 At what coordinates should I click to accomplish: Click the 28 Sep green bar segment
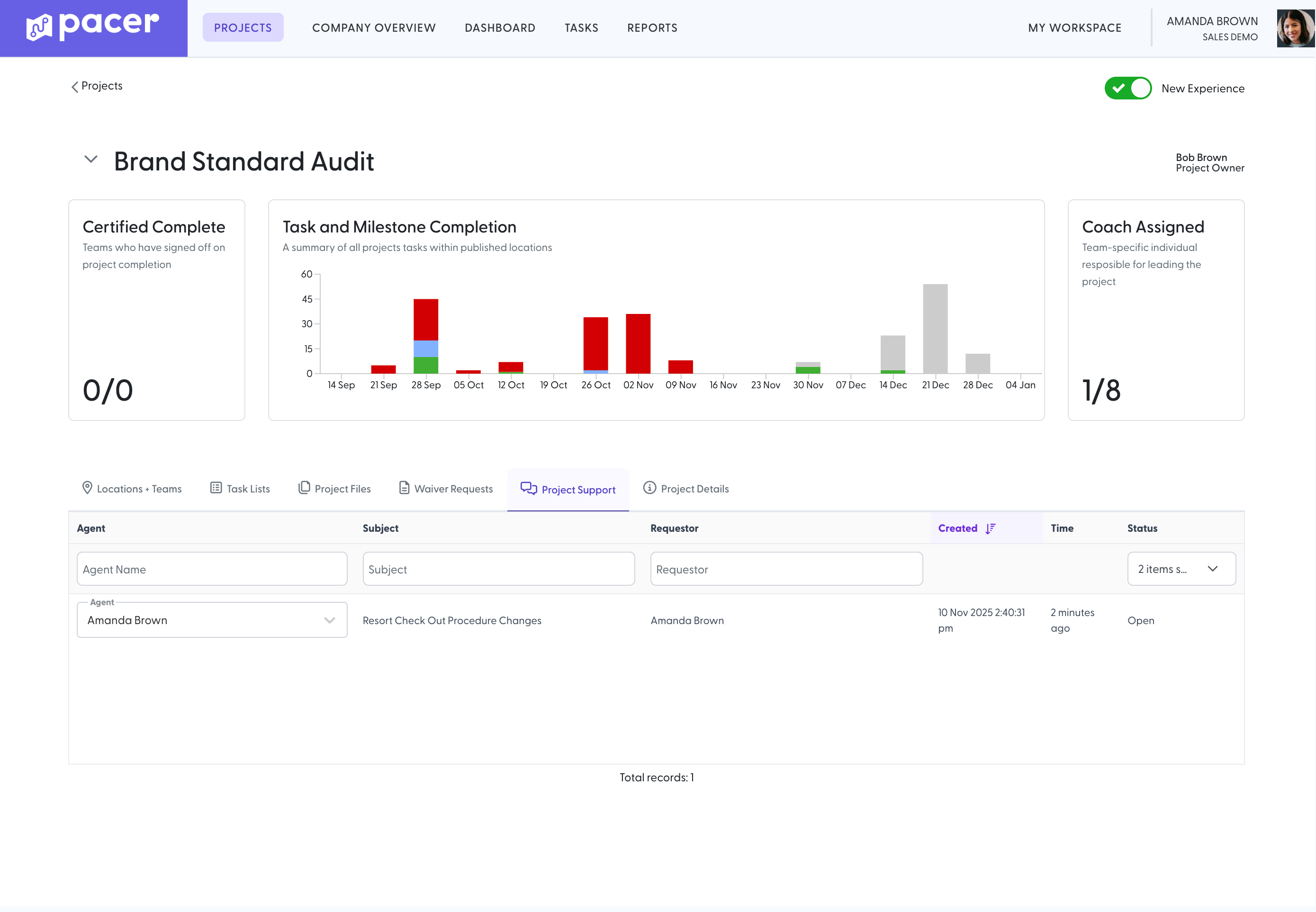click(426, 365)
